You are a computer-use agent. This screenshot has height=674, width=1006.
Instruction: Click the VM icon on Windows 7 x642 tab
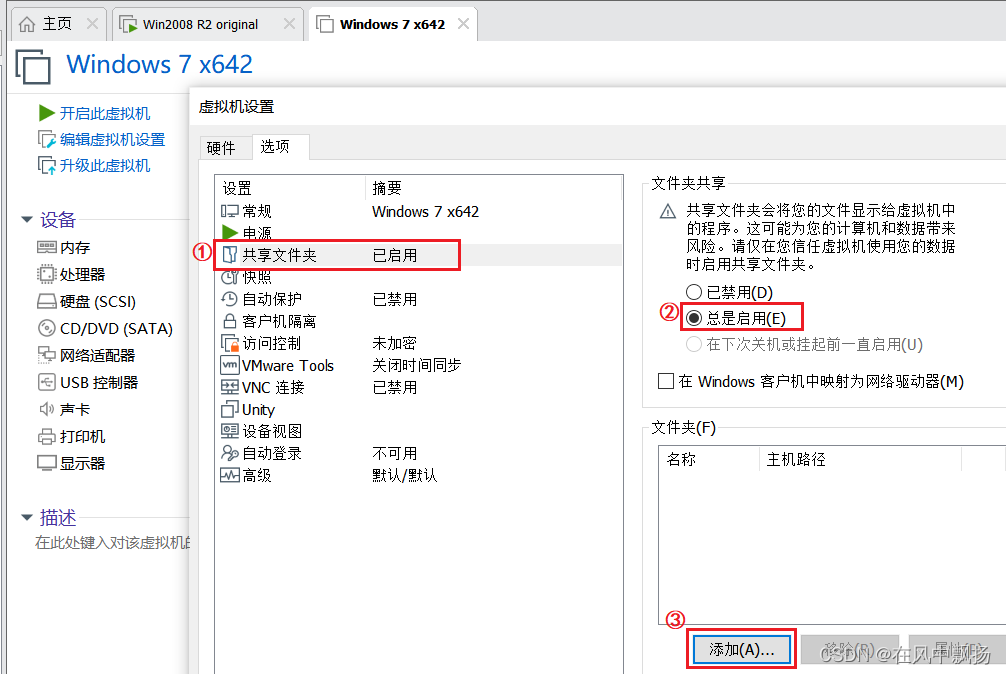coord(325,24)
